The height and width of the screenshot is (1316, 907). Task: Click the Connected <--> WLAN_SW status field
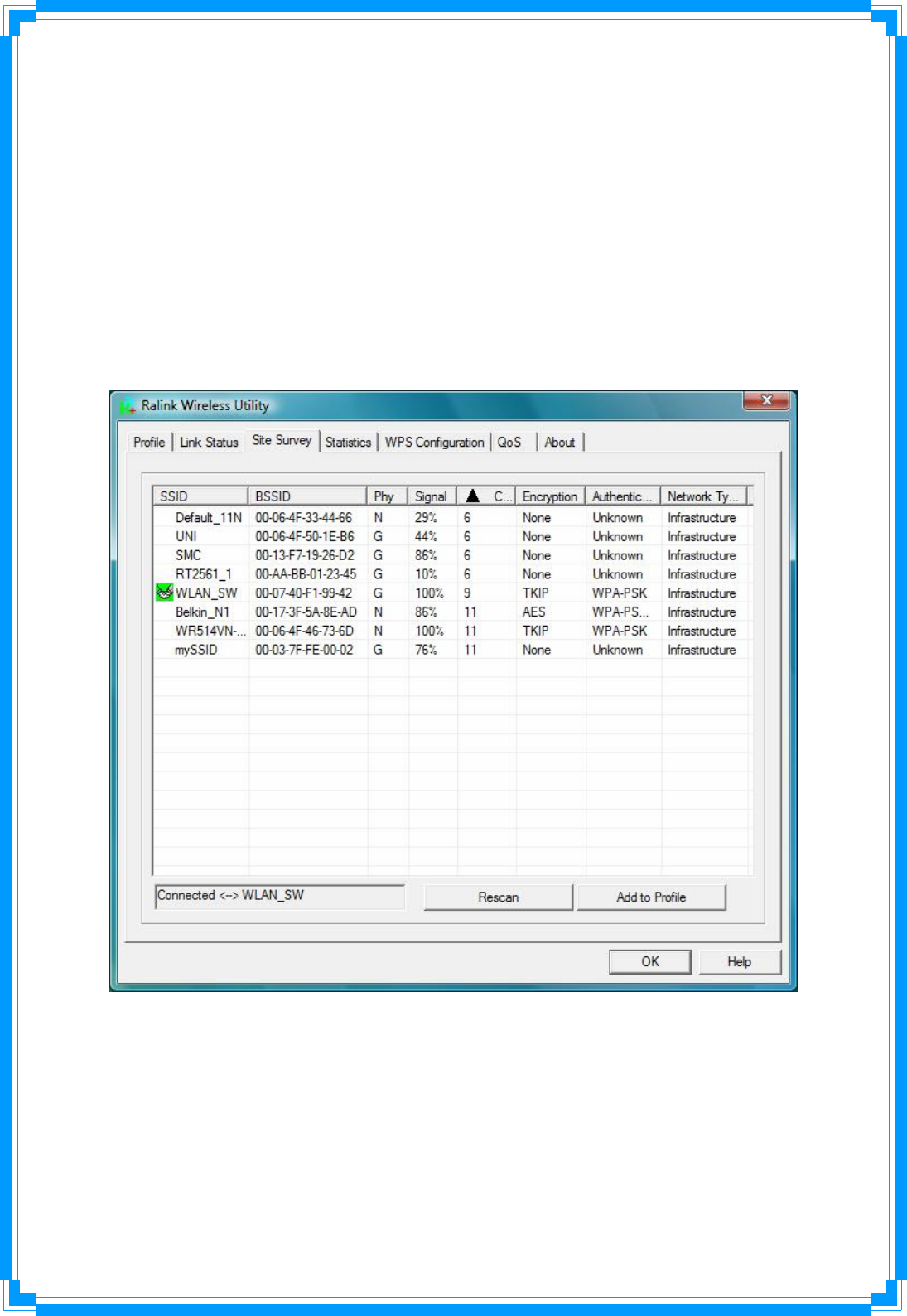coord(280,896)
